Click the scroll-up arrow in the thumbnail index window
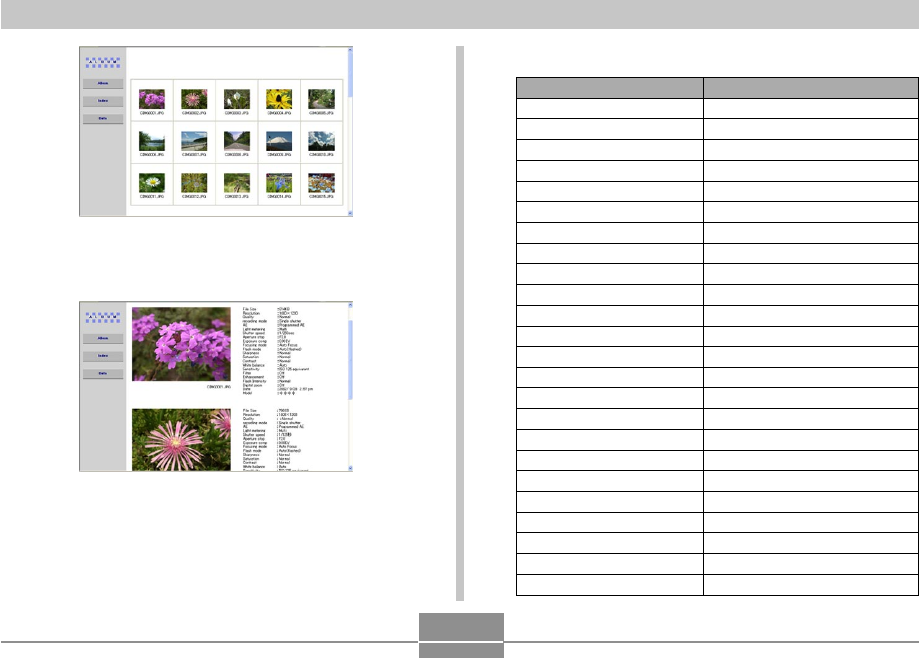The image size is (919, 658). point(350,50)
